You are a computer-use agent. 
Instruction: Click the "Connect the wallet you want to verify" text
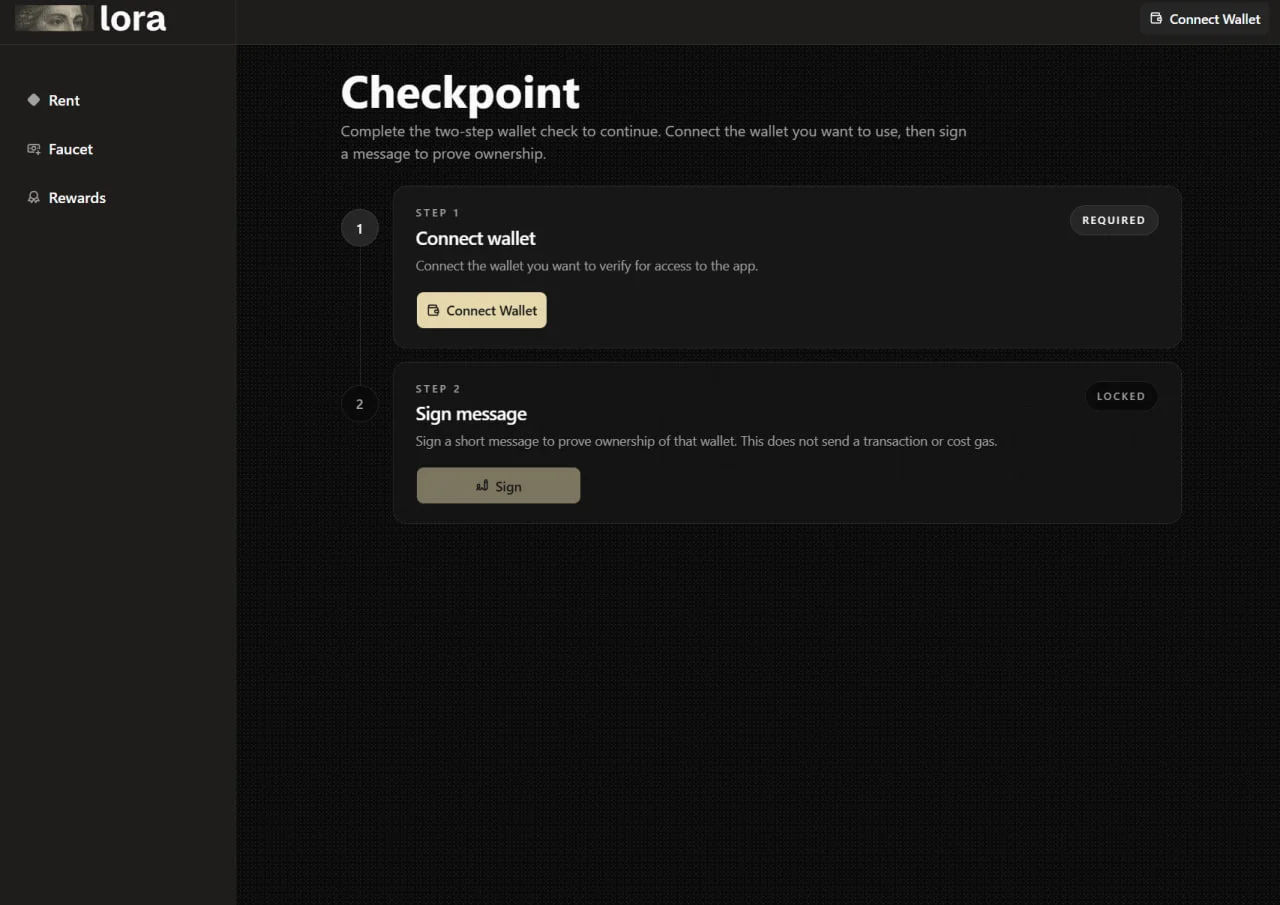click(x=587, y=266)
